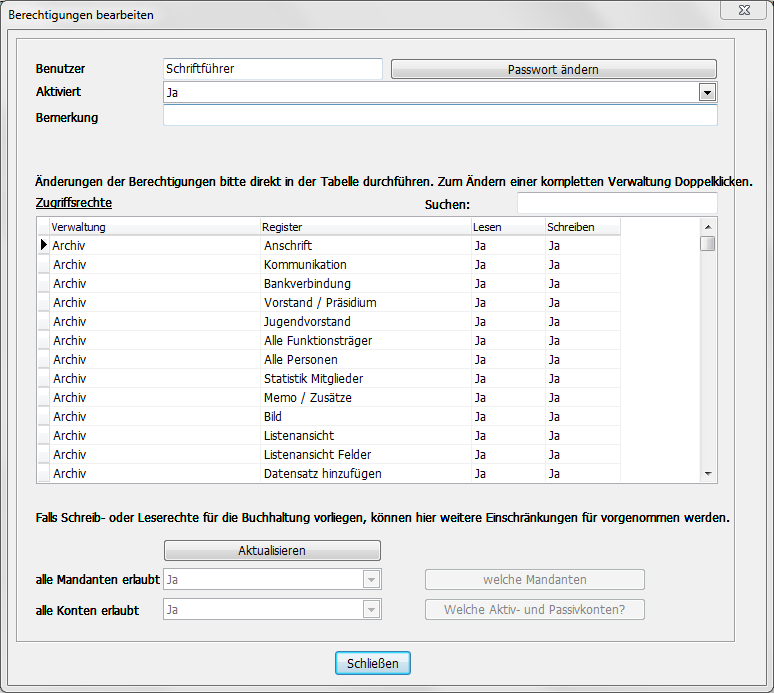
Task: Select the row selector for Anschrift
Action: click(43, 245)
